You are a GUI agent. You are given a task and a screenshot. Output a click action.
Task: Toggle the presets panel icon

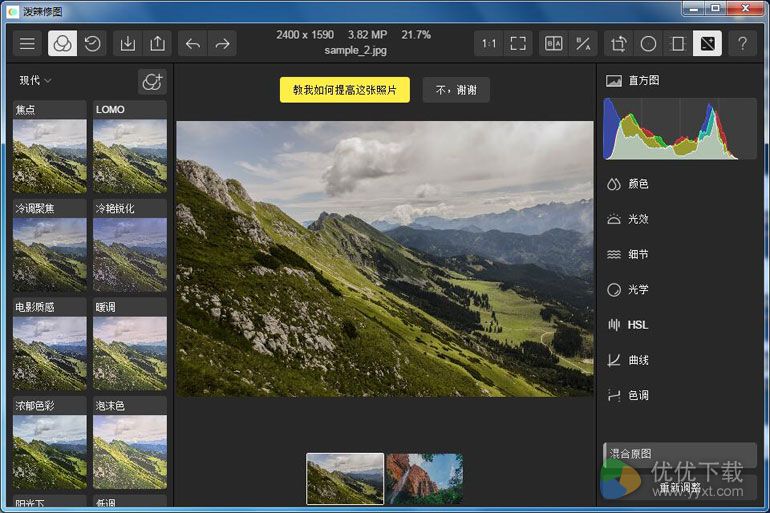(62, 44)
